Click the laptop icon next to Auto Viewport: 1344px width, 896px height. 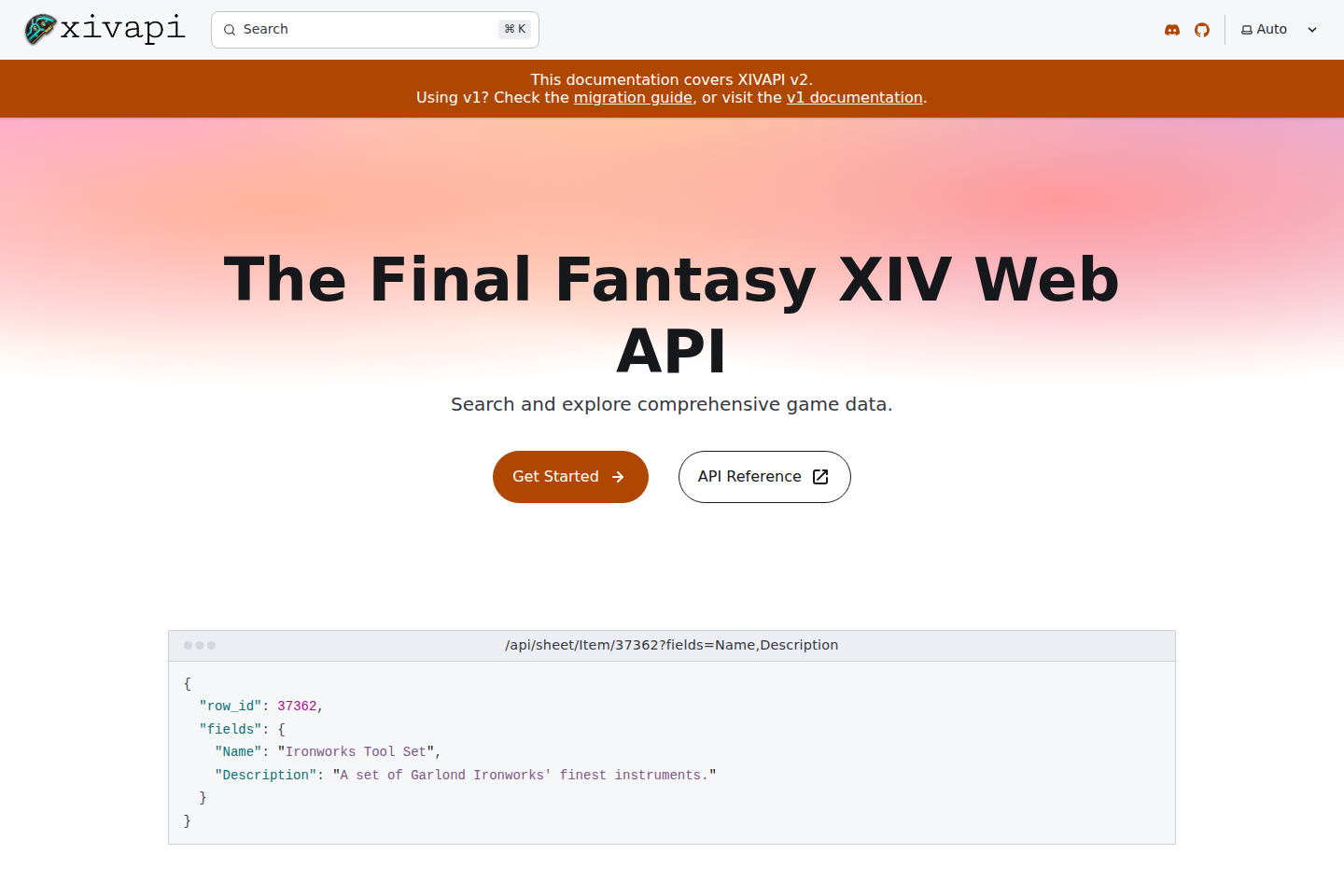tap(1245, 29)
